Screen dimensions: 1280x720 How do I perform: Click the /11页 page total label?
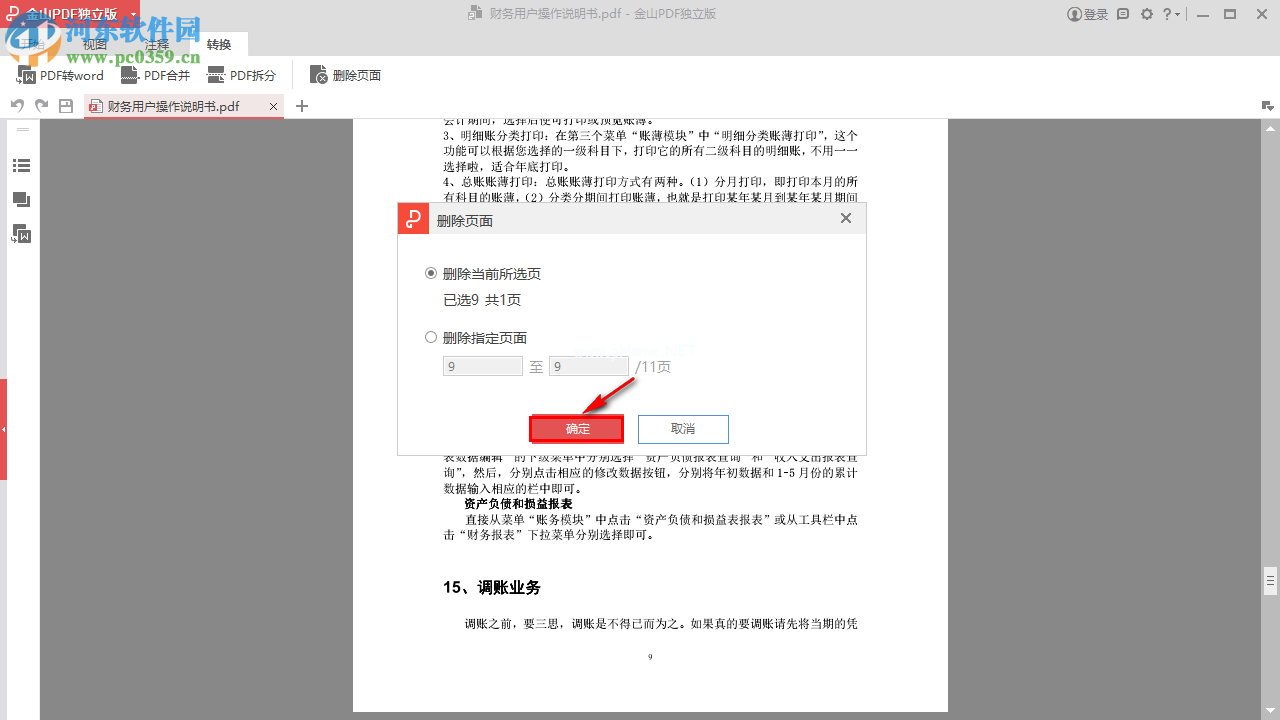pyautogui.click(x=653, y=367)
